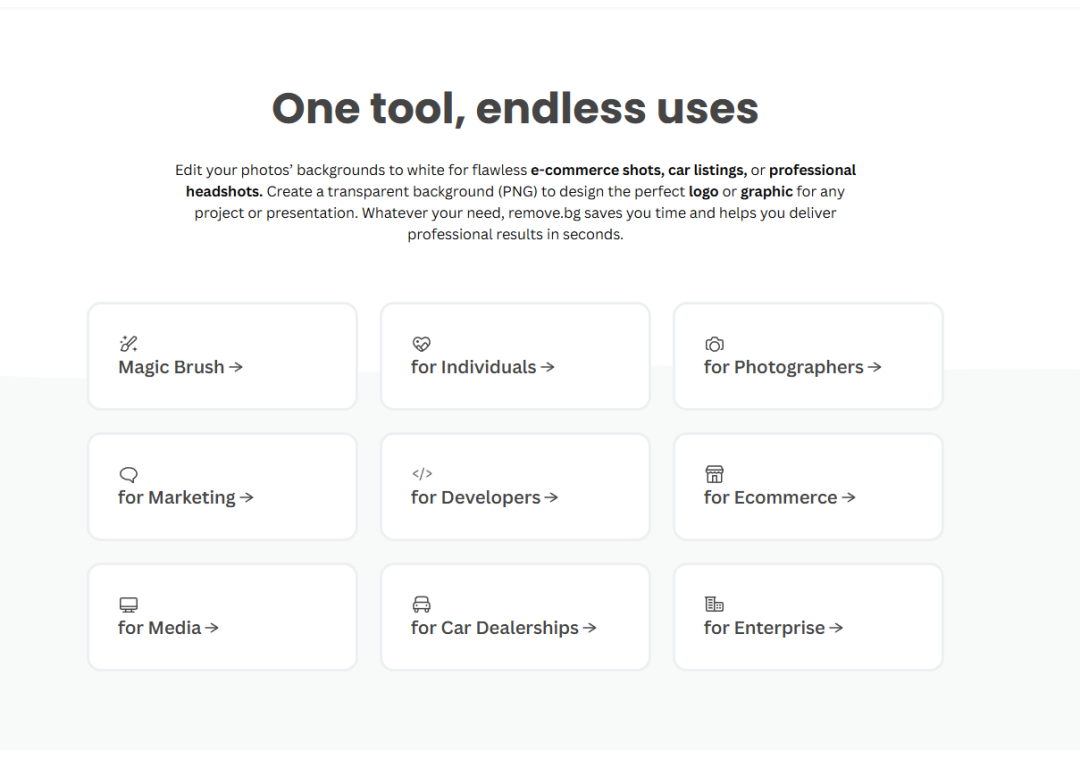This screenshot has width=1080, height=759.
Task: Visit the for Developers page
Action: [x=475, y=498]
